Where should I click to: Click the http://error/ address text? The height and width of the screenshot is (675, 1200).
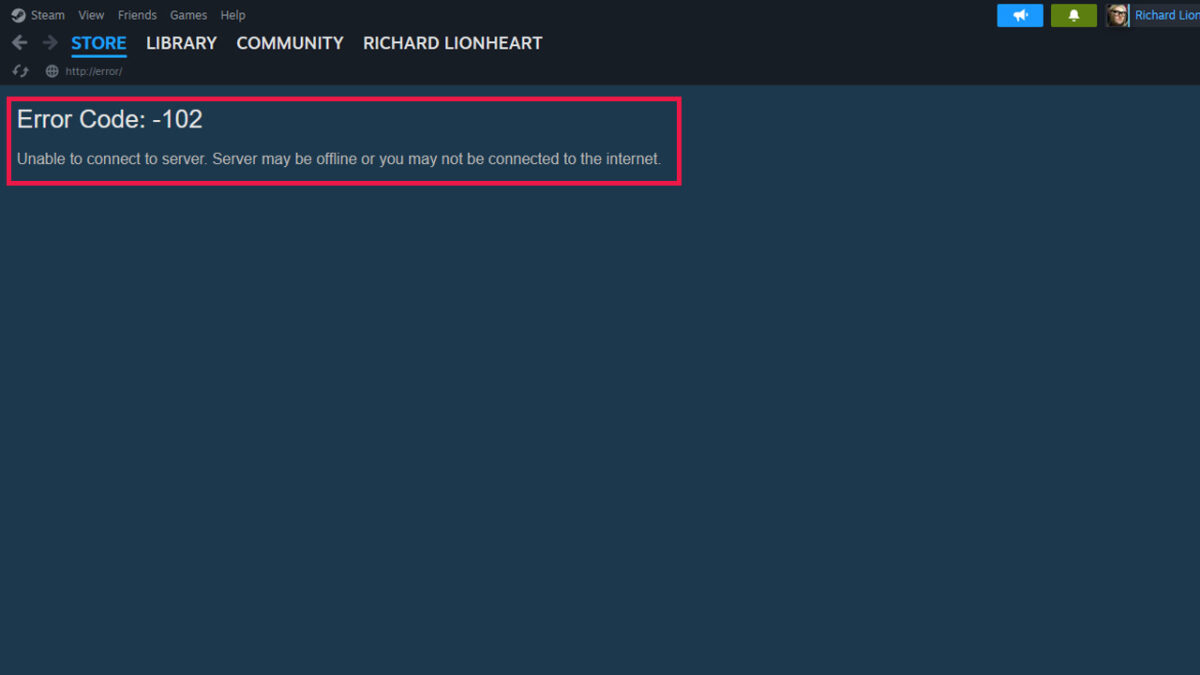[x=94, y=71]
